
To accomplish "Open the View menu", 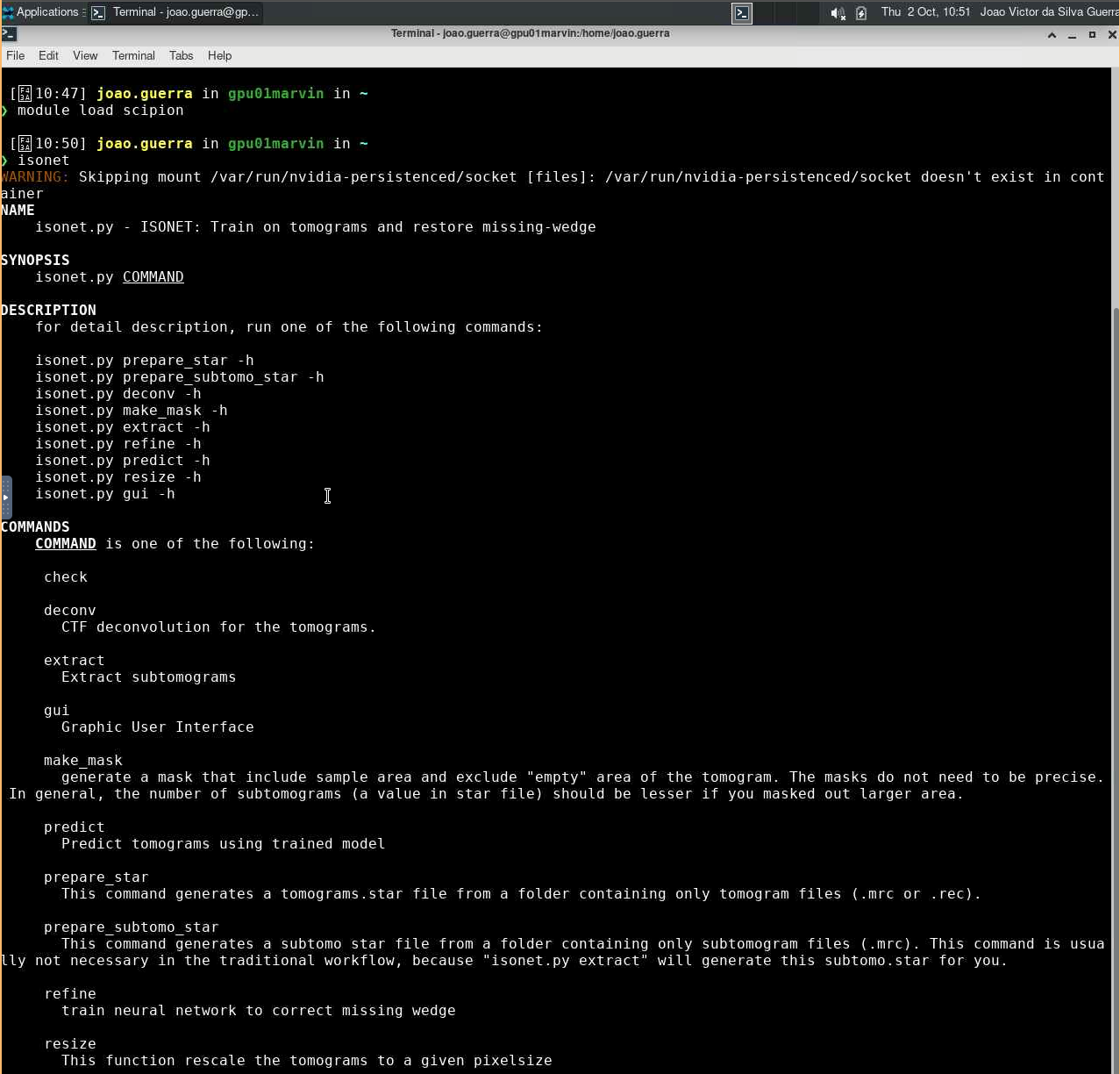I will [85, 55].
